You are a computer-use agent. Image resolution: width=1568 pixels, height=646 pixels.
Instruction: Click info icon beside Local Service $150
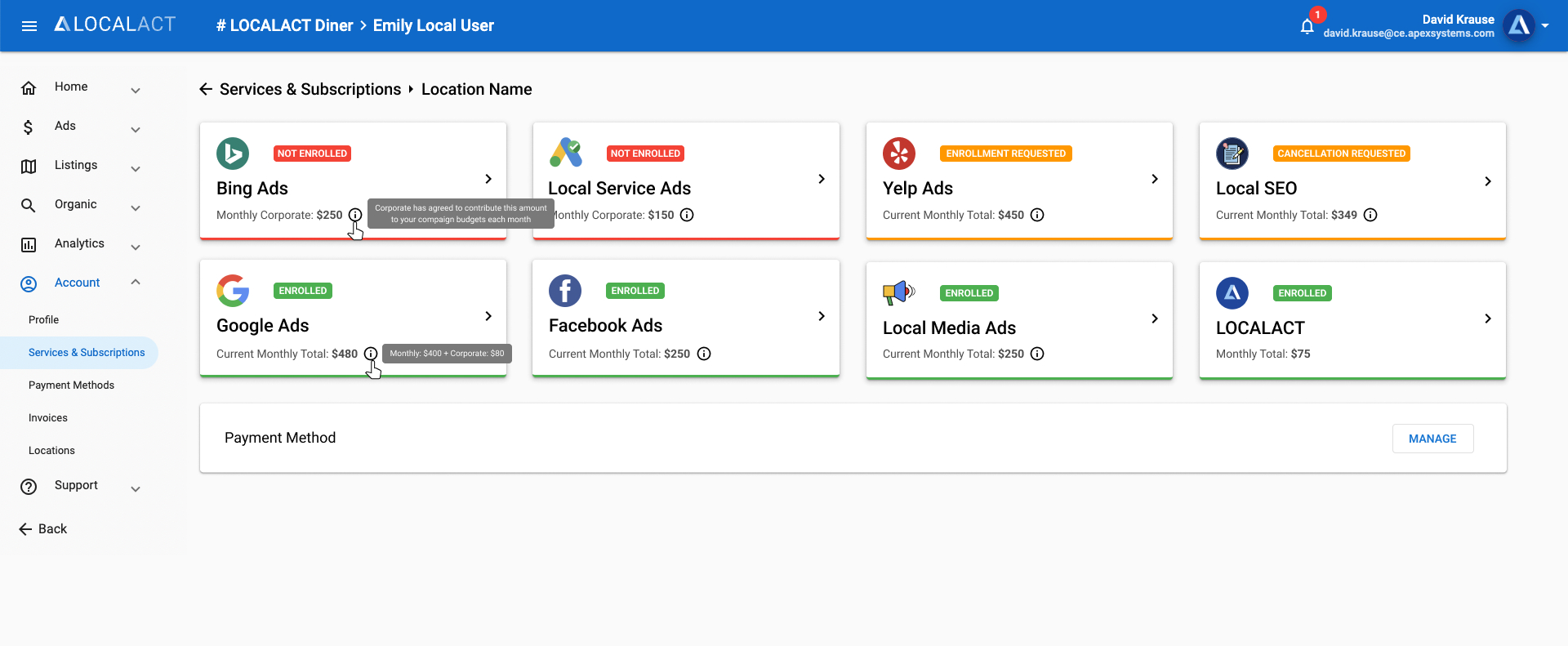pyautogui.click(x=687, y=215)
